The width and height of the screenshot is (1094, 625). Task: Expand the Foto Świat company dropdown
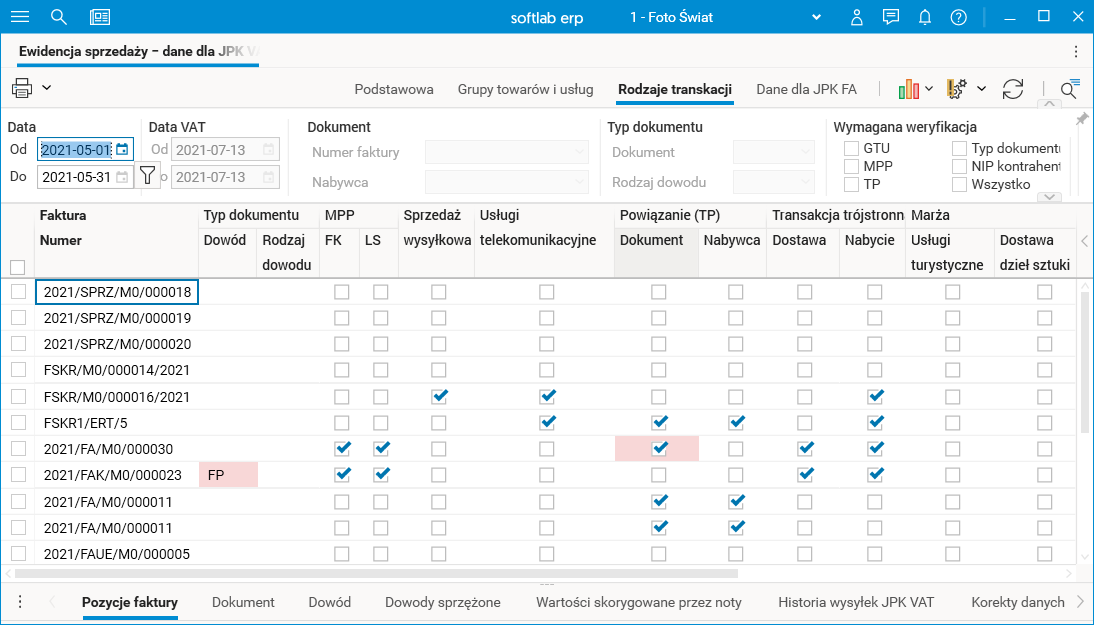point(817,17)
